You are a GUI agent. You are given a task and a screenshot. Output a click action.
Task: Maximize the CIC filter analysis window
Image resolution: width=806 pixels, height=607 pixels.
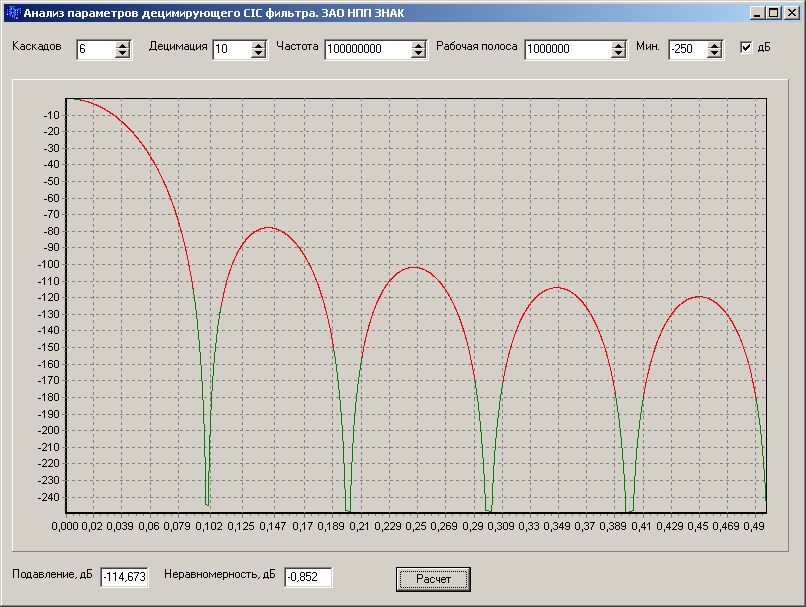[x=773, y=13]
